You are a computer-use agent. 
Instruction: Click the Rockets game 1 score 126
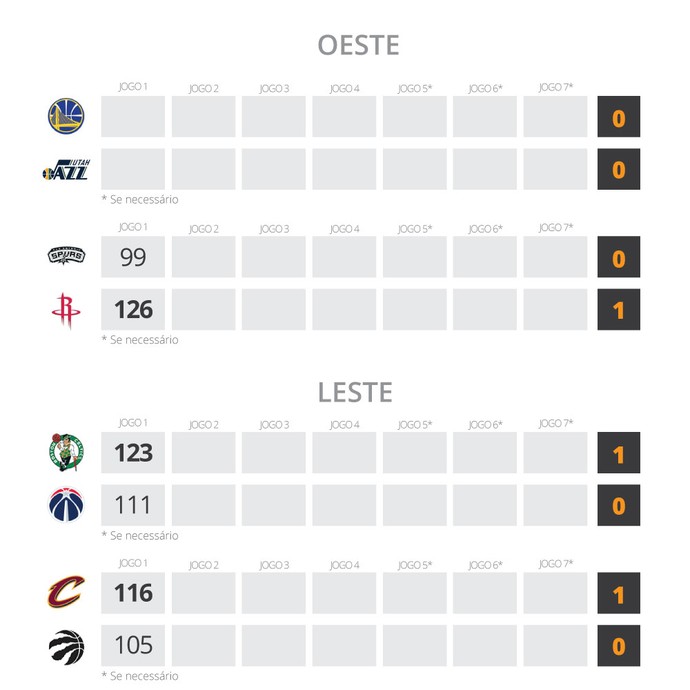point(133,310)
